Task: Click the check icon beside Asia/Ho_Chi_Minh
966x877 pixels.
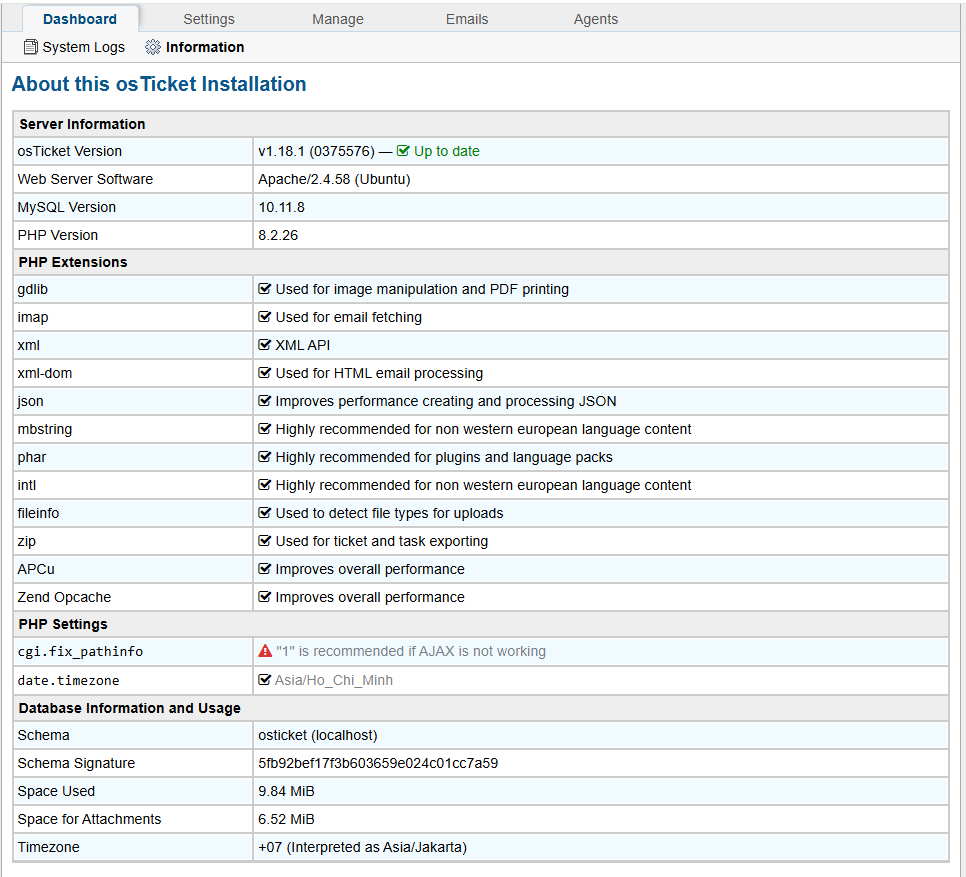Action: point(264,680)
